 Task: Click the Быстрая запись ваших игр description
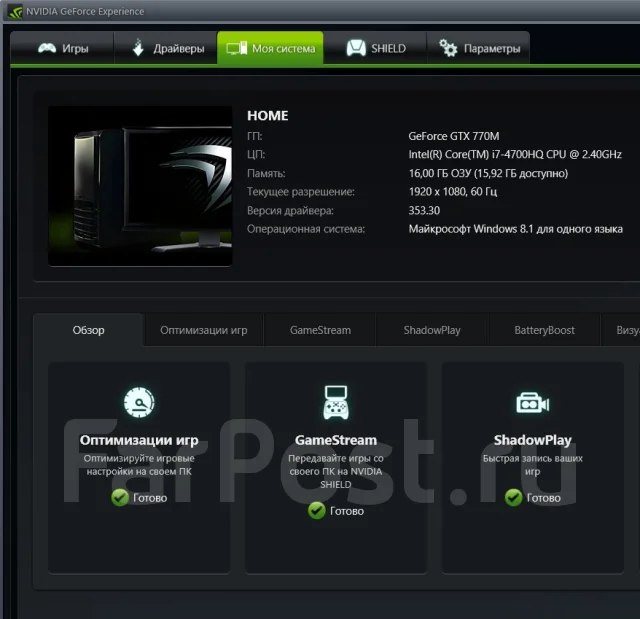(533, 465)
